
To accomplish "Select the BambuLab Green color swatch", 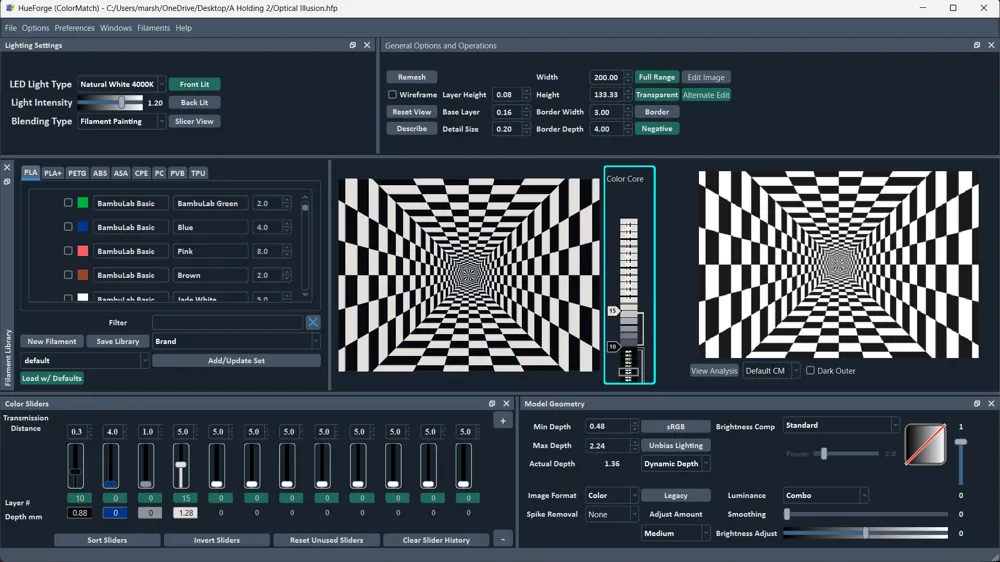I will click(83, 203).
